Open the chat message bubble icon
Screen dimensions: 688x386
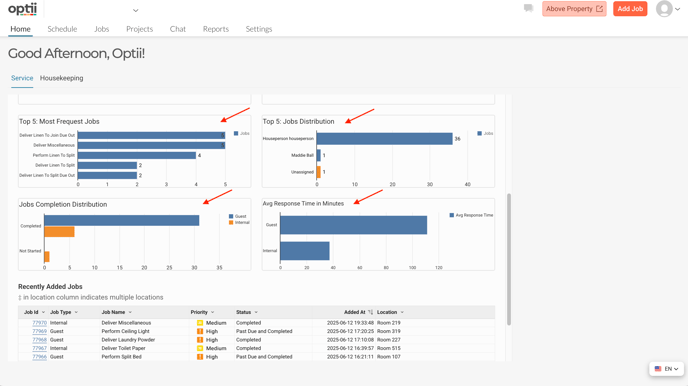(528, 8)
